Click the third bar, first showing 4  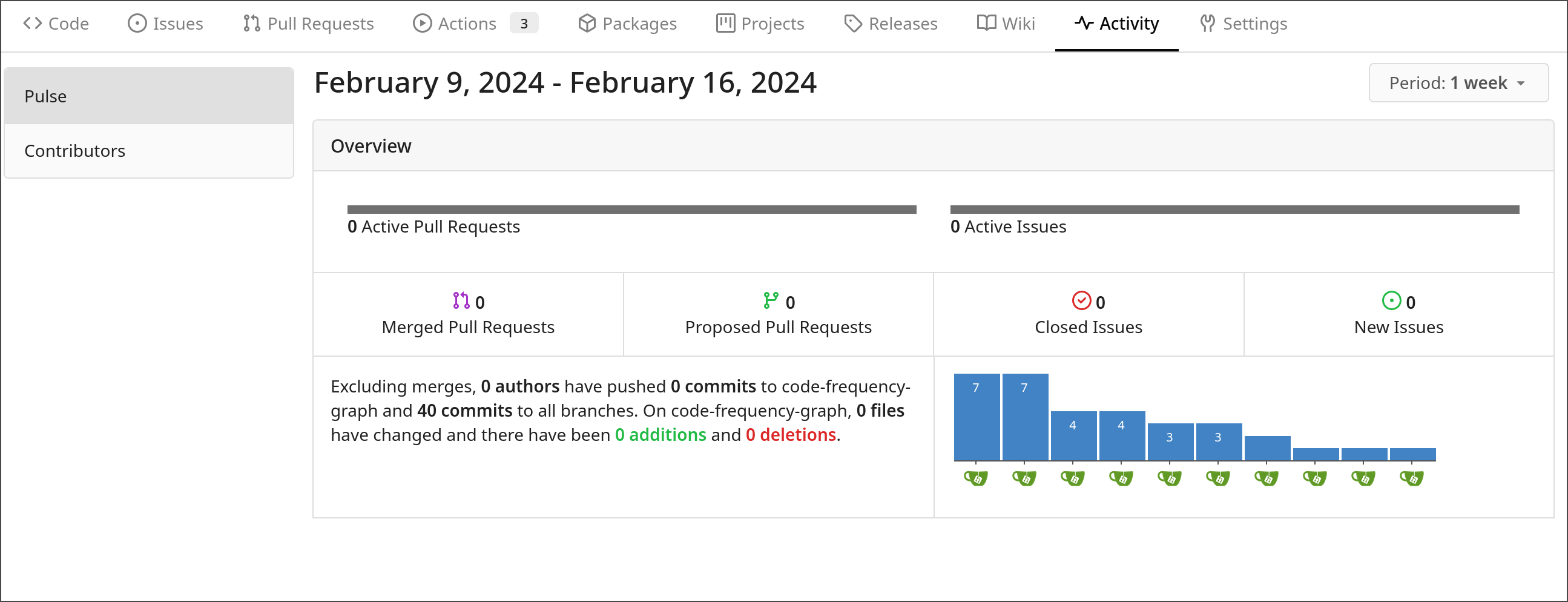click(1073, 436)
